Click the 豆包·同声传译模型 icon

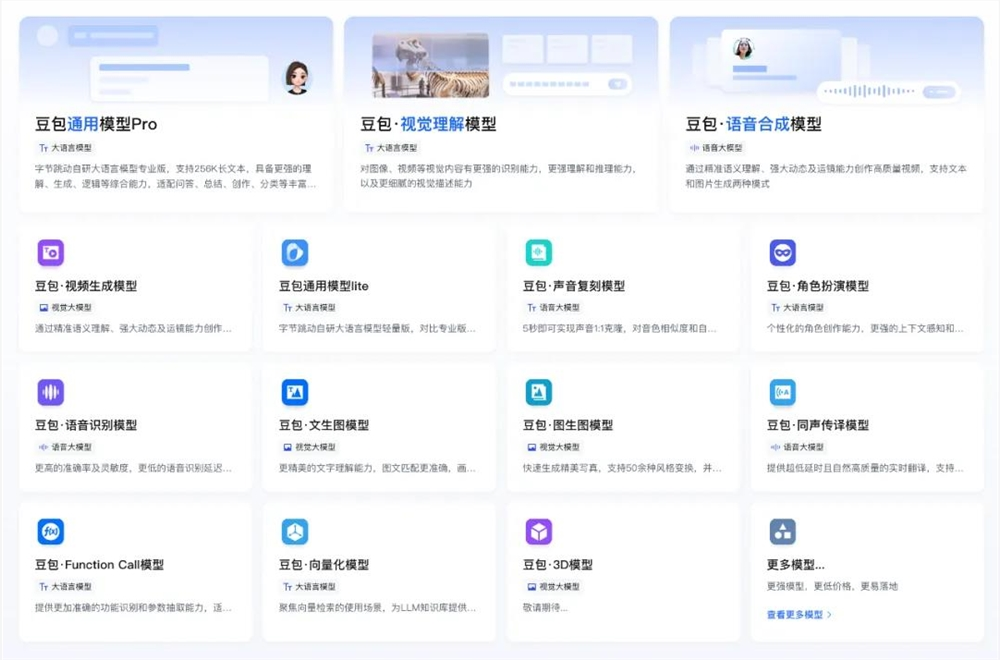click(782, 392)
